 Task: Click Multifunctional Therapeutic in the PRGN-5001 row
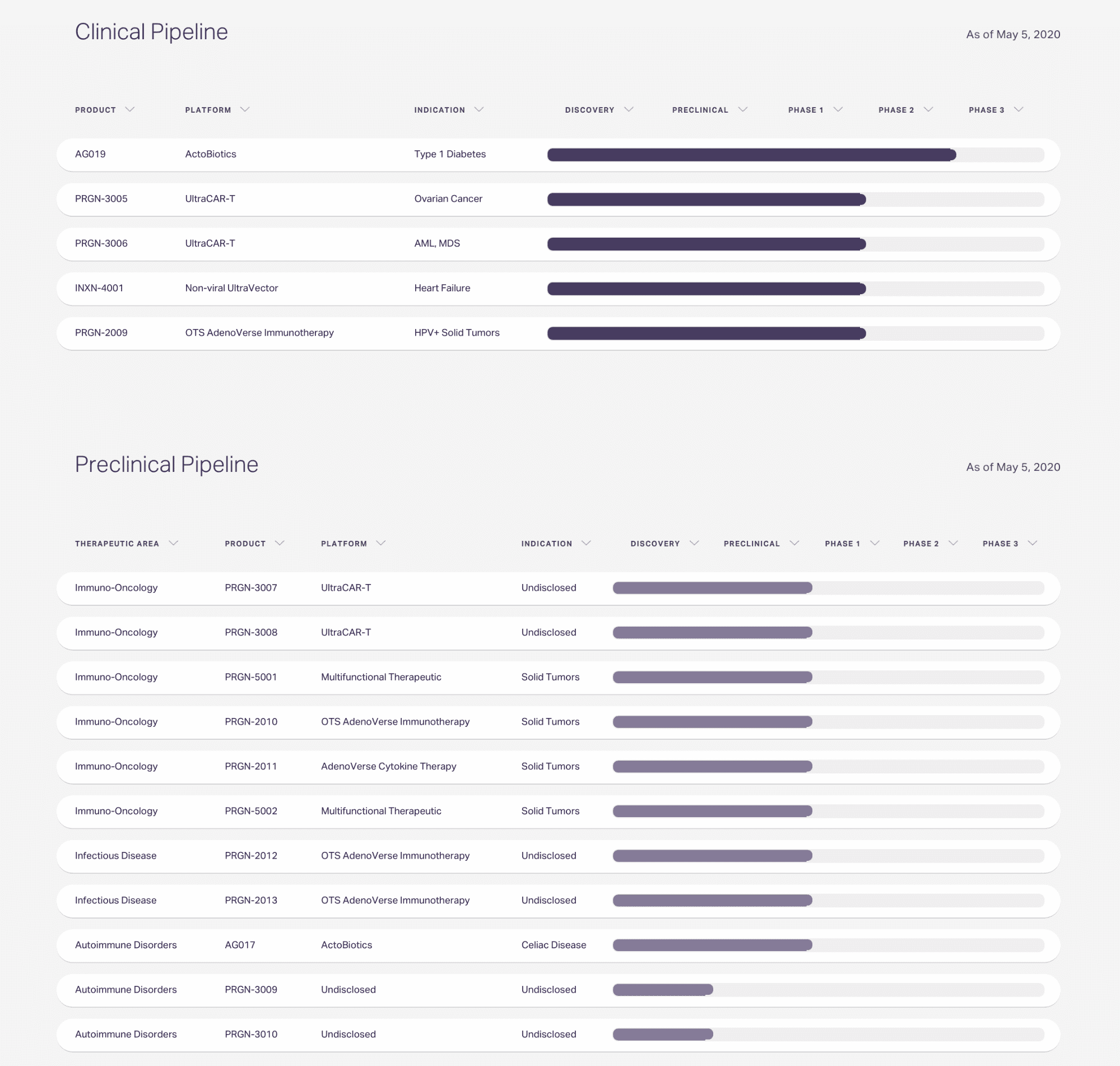pyautogui.click(x=381, y=678)
